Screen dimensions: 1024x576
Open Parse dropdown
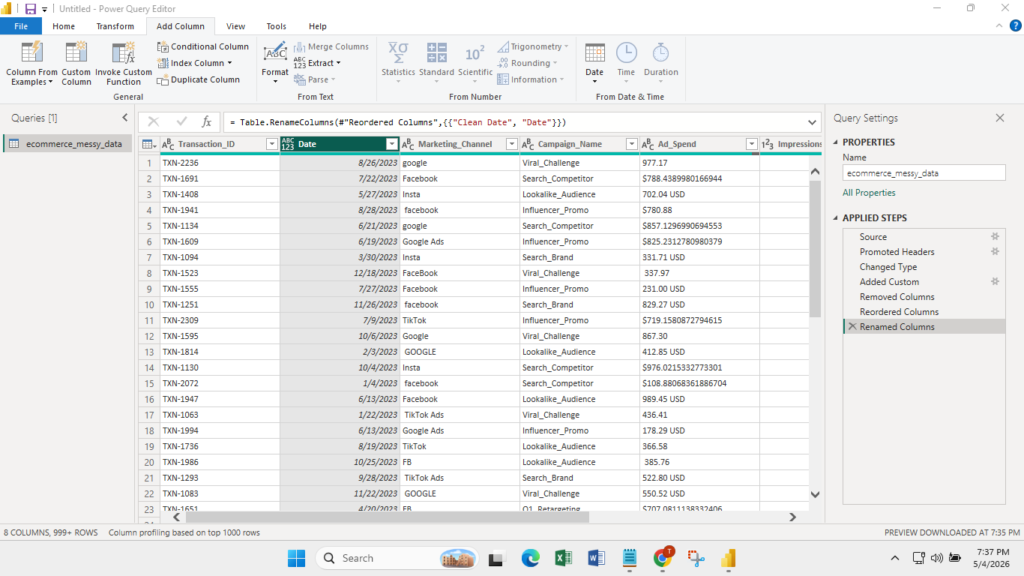[315, 80]
